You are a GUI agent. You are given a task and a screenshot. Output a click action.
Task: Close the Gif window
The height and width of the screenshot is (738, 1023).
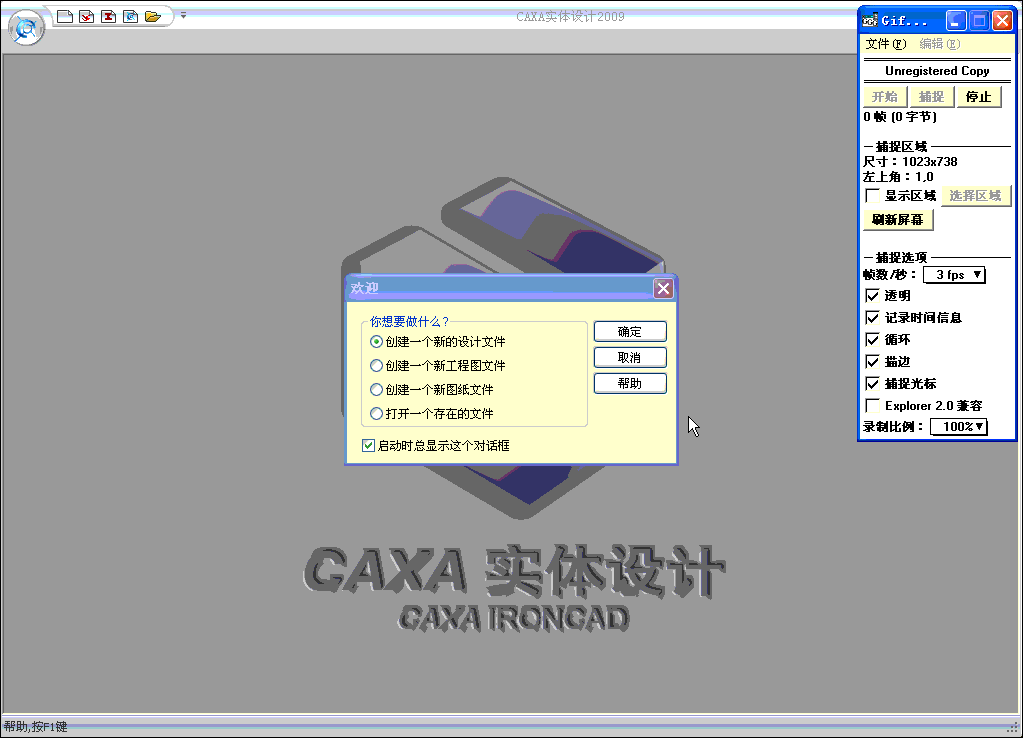pyautogui.click(x=1003, y=21)
